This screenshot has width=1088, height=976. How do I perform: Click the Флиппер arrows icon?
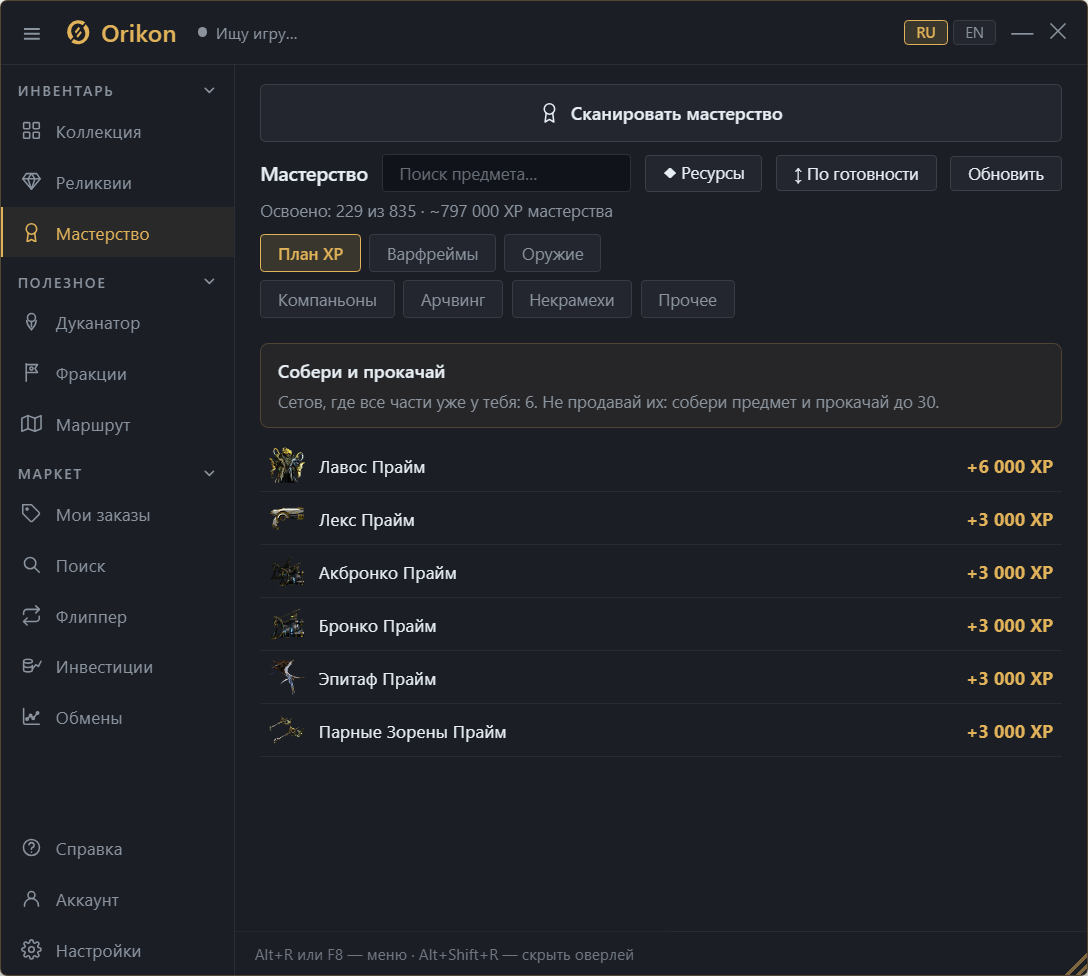coord(31,616)
